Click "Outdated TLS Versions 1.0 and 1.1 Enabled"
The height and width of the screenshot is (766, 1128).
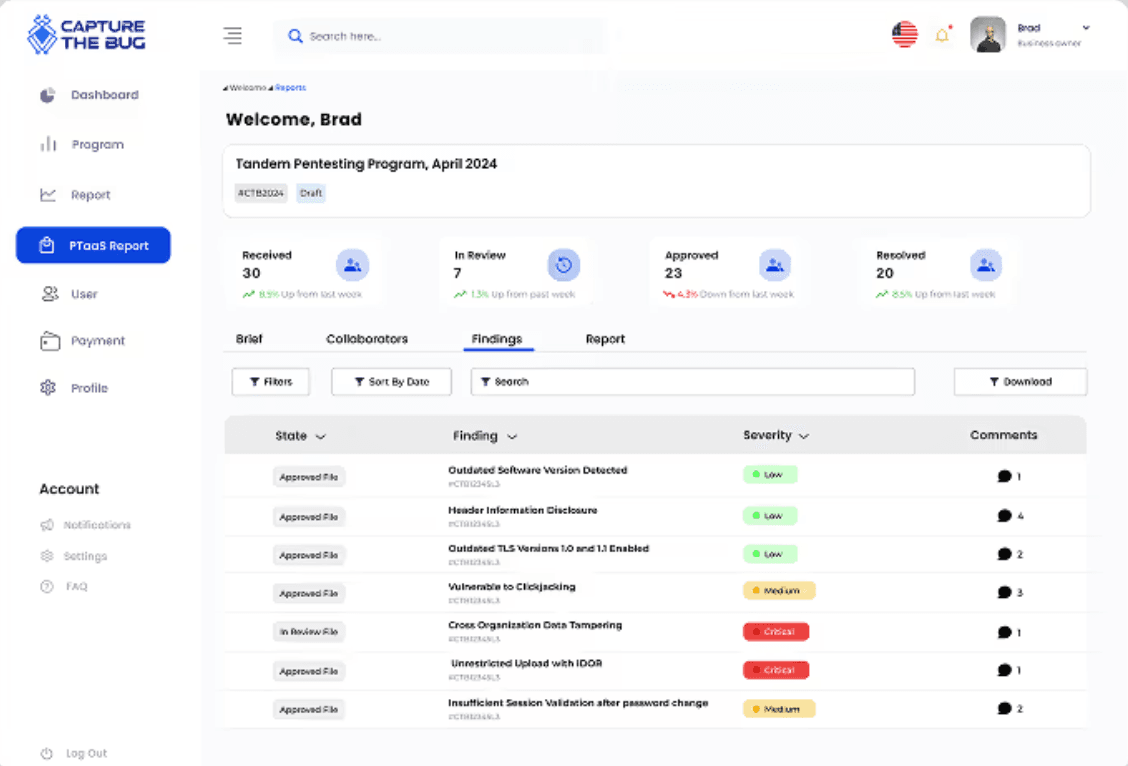click(548, 548)
